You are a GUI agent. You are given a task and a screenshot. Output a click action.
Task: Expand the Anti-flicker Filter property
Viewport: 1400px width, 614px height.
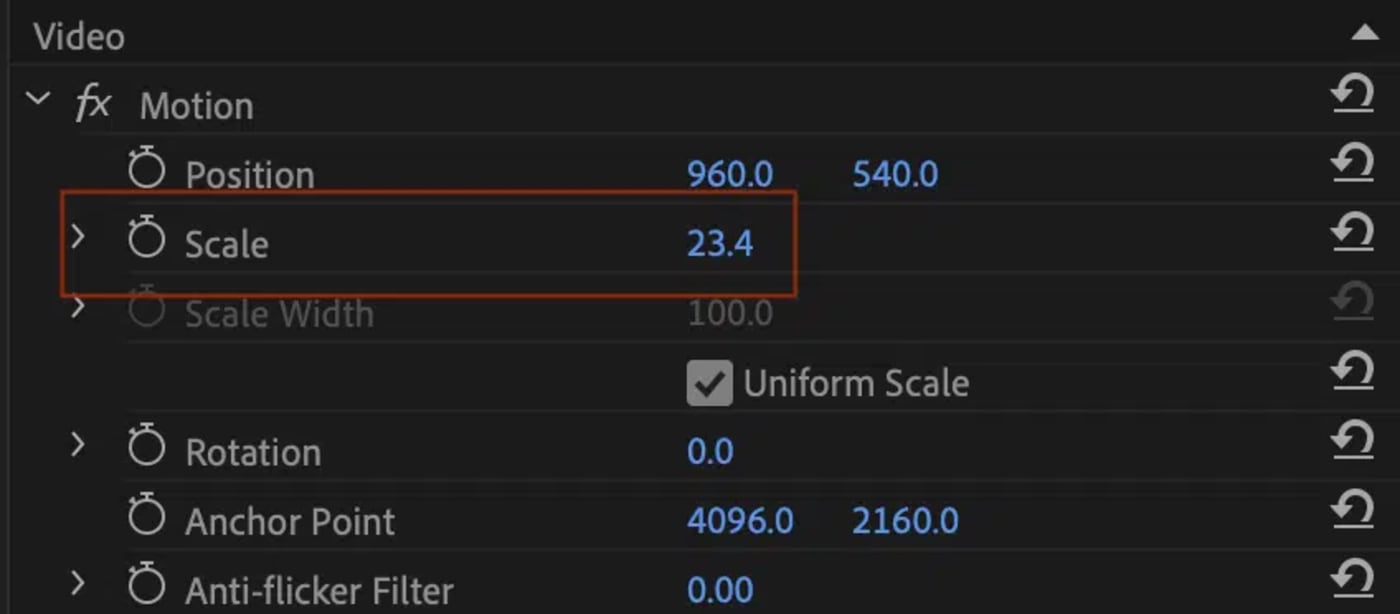tap(77, 583)
